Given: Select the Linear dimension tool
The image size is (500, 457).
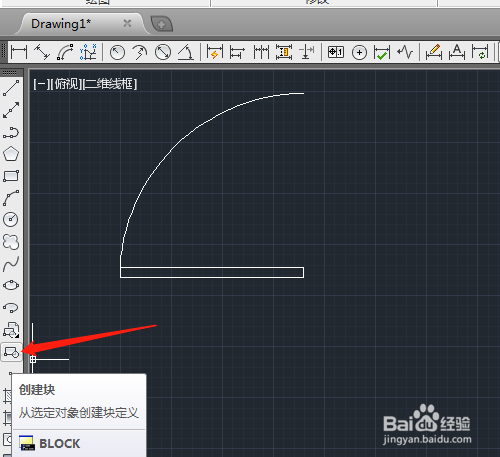Looking at the screenshot, I should [19, 52].
